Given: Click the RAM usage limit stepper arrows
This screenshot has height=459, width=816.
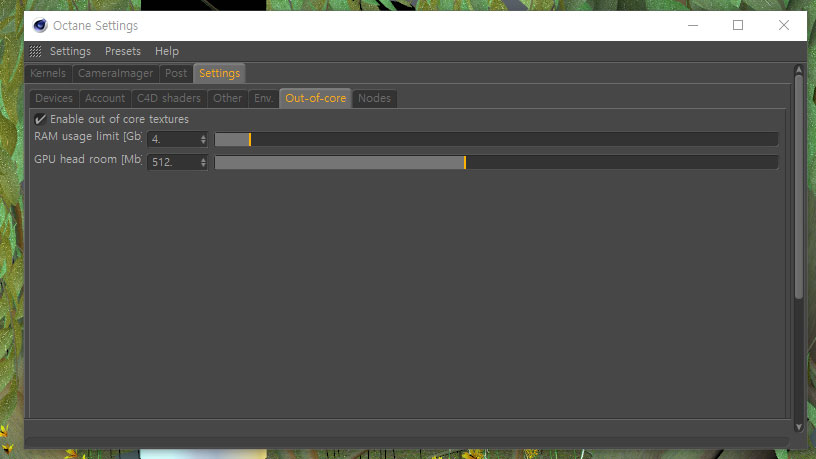Looking at the screenshot, I should (203, 139).
